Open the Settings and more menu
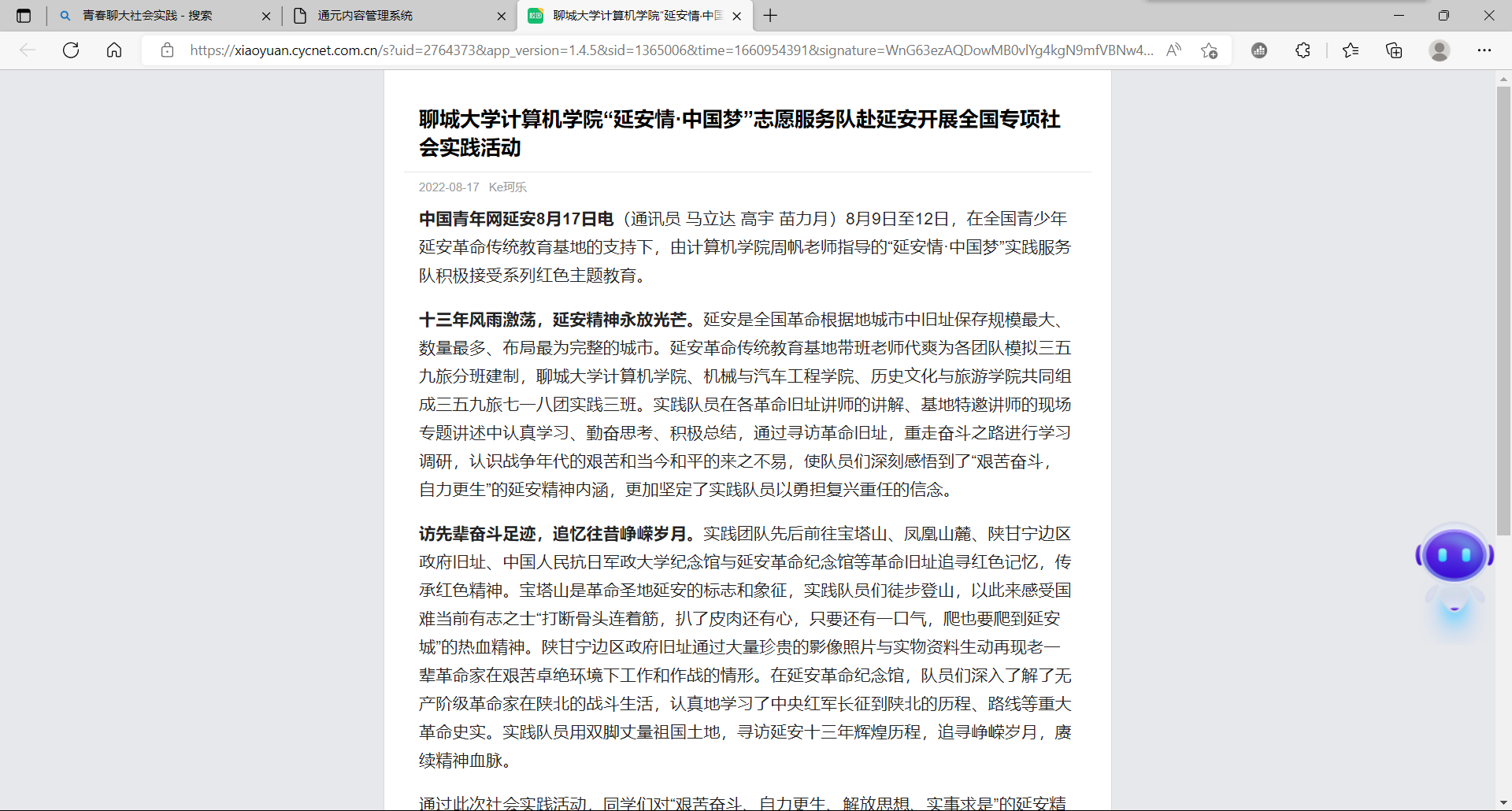 pos(1485,50)
